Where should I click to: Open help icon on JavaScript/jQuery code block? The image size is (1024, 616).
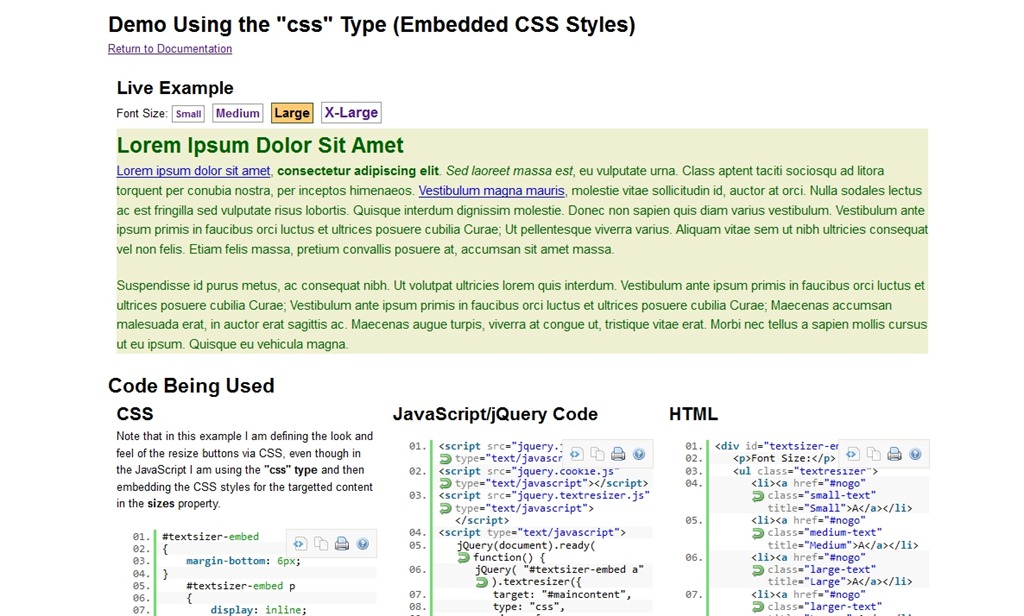click(639, 454)
